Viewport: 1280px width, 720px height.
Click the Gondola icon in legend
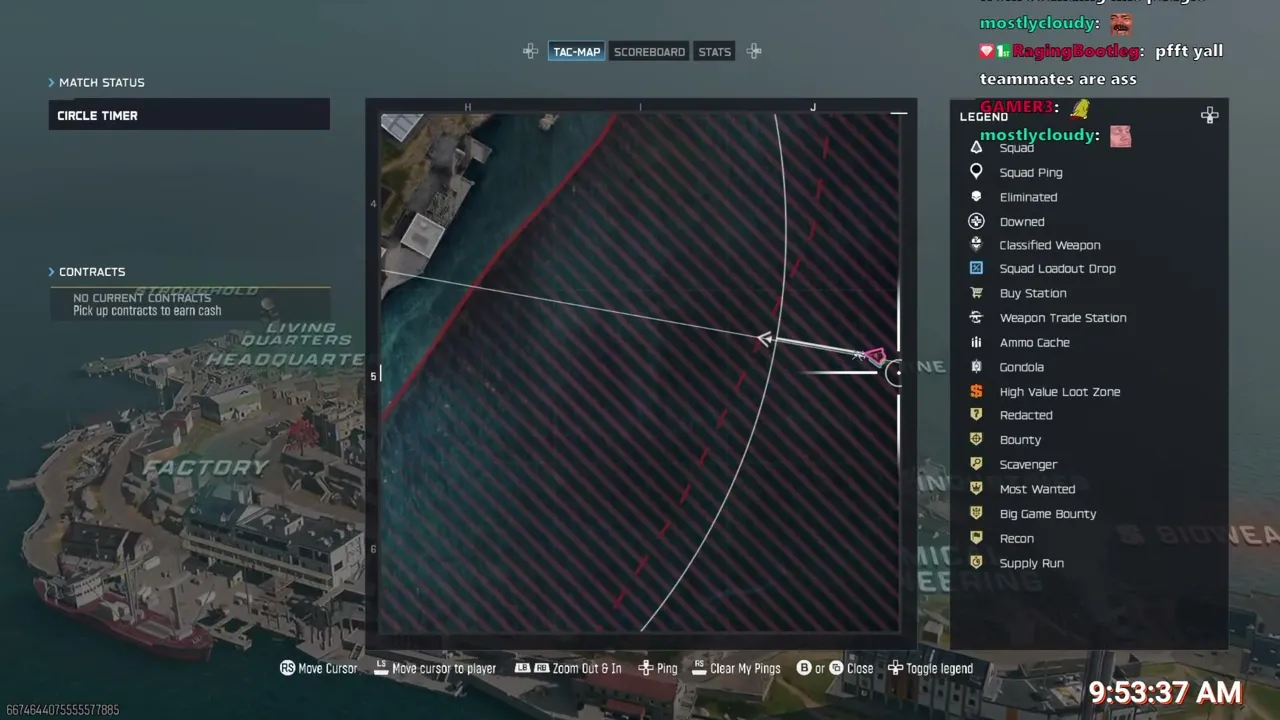(x=976, y=367)
